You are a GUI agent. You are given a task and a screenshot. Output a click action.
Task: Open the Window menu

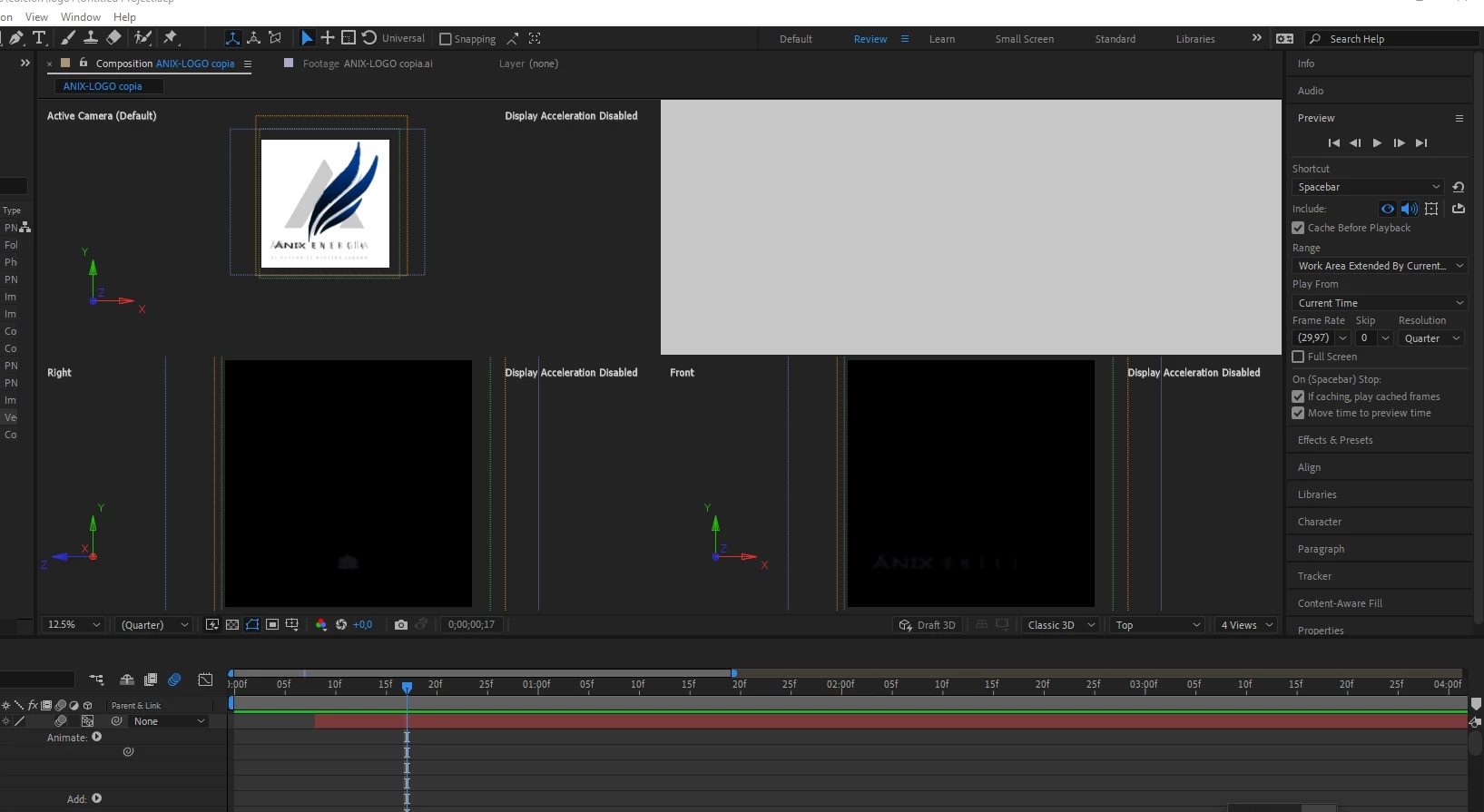pyautogui.click(x=81, y=17)
